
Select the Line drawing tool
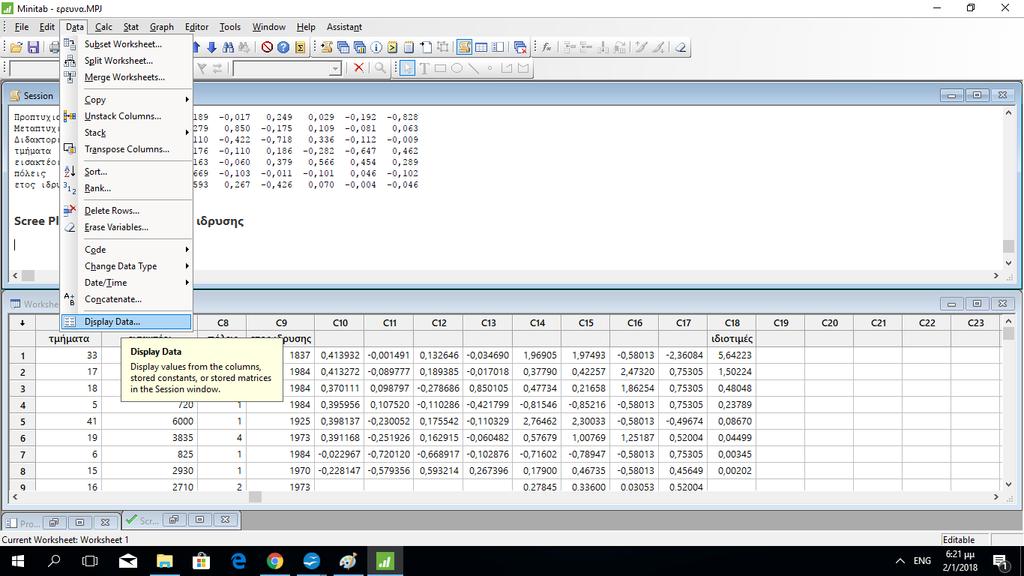tap(473, 68)
